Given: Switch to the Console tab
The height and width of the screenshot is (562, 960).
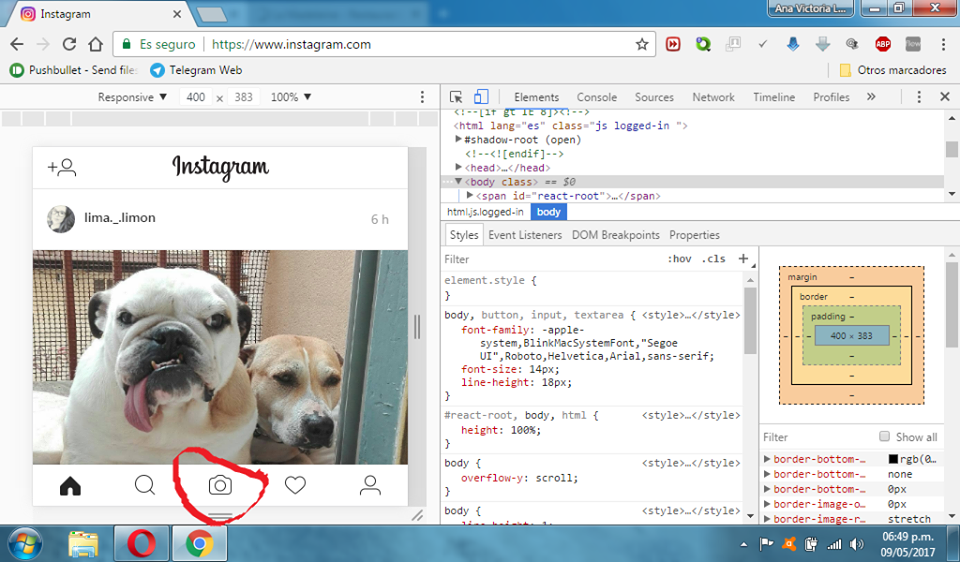Looking at the screenshot, I should point(596,97).
